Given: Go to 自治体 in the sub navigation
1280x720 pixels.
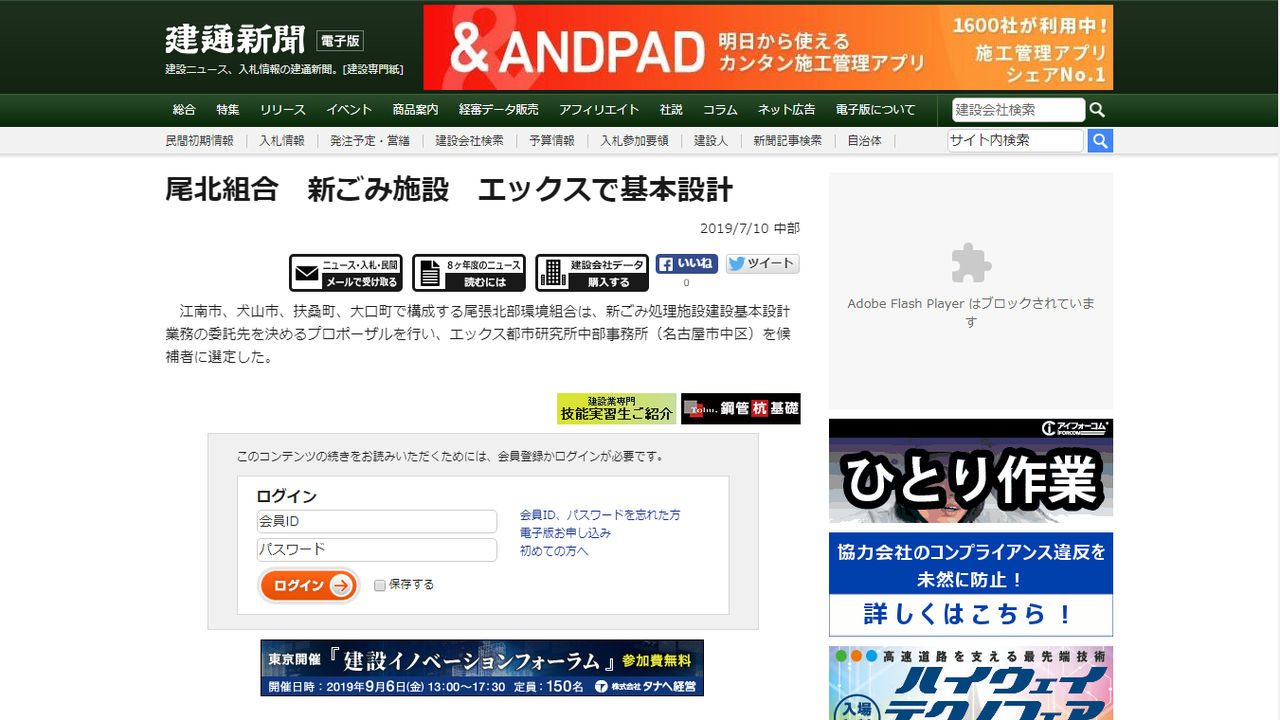Looking at the screenshot, I should [x=864, y=141].
